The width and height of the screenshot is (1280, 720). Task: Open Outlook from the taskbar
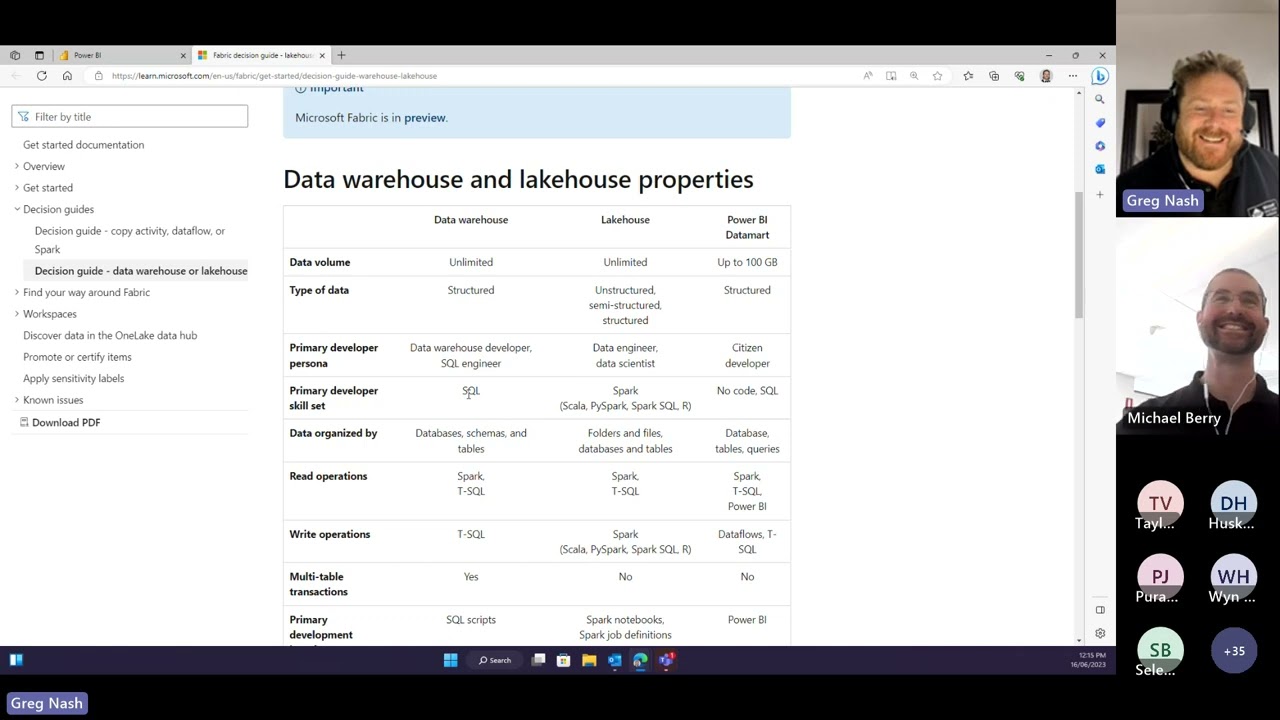coord(614,660)
